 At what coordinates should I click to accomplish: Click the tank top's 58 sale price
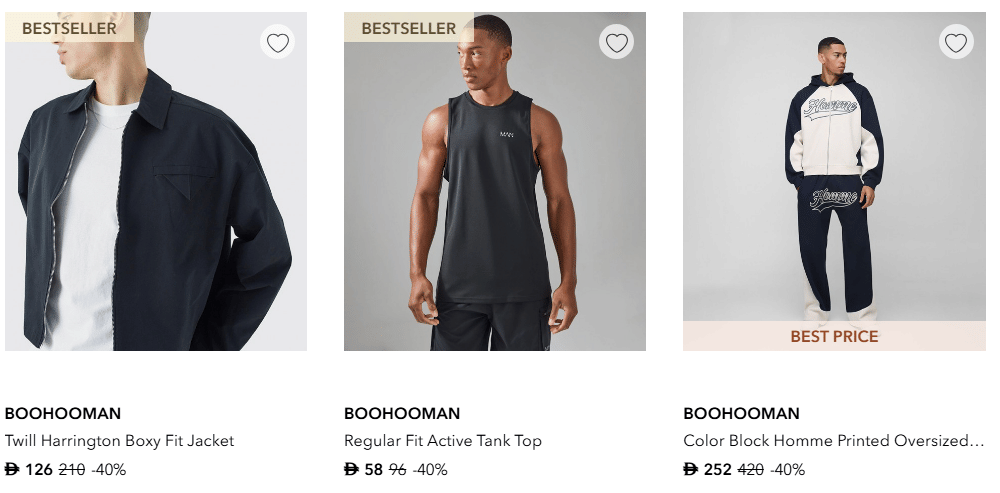click(373, 470)
